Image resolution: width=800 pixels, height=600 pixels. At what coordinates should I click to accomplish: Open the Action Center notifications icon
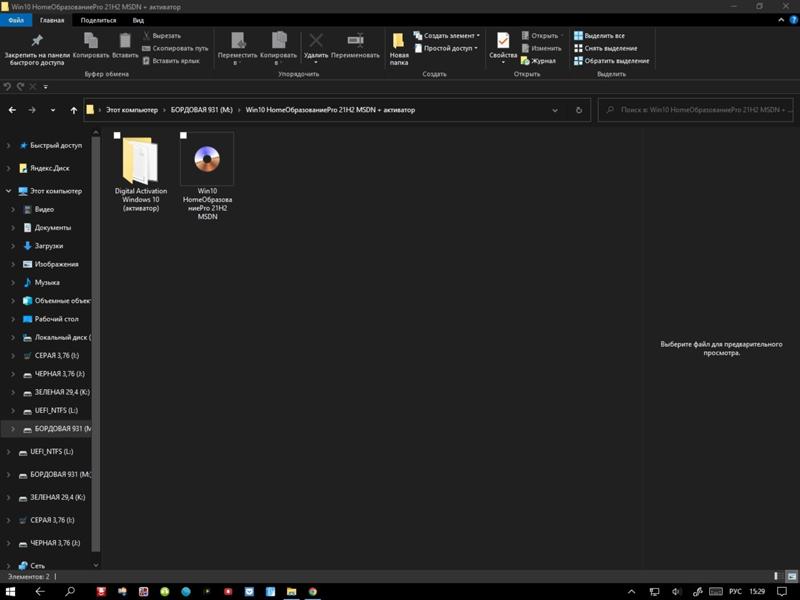(x=782, y=591)
